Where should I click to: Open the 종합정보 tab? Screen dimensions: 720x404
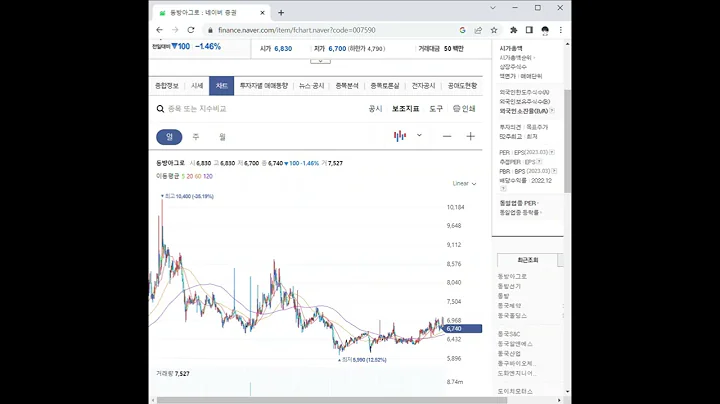click(167, 86)
